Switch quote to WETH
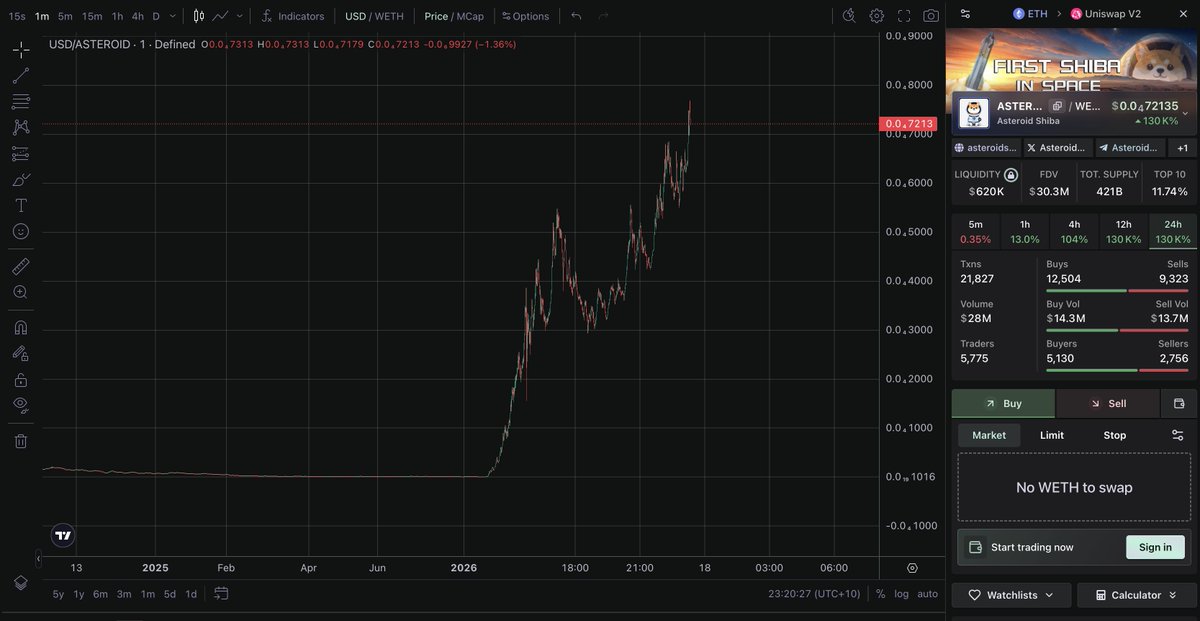 click(x=389, y=16)
